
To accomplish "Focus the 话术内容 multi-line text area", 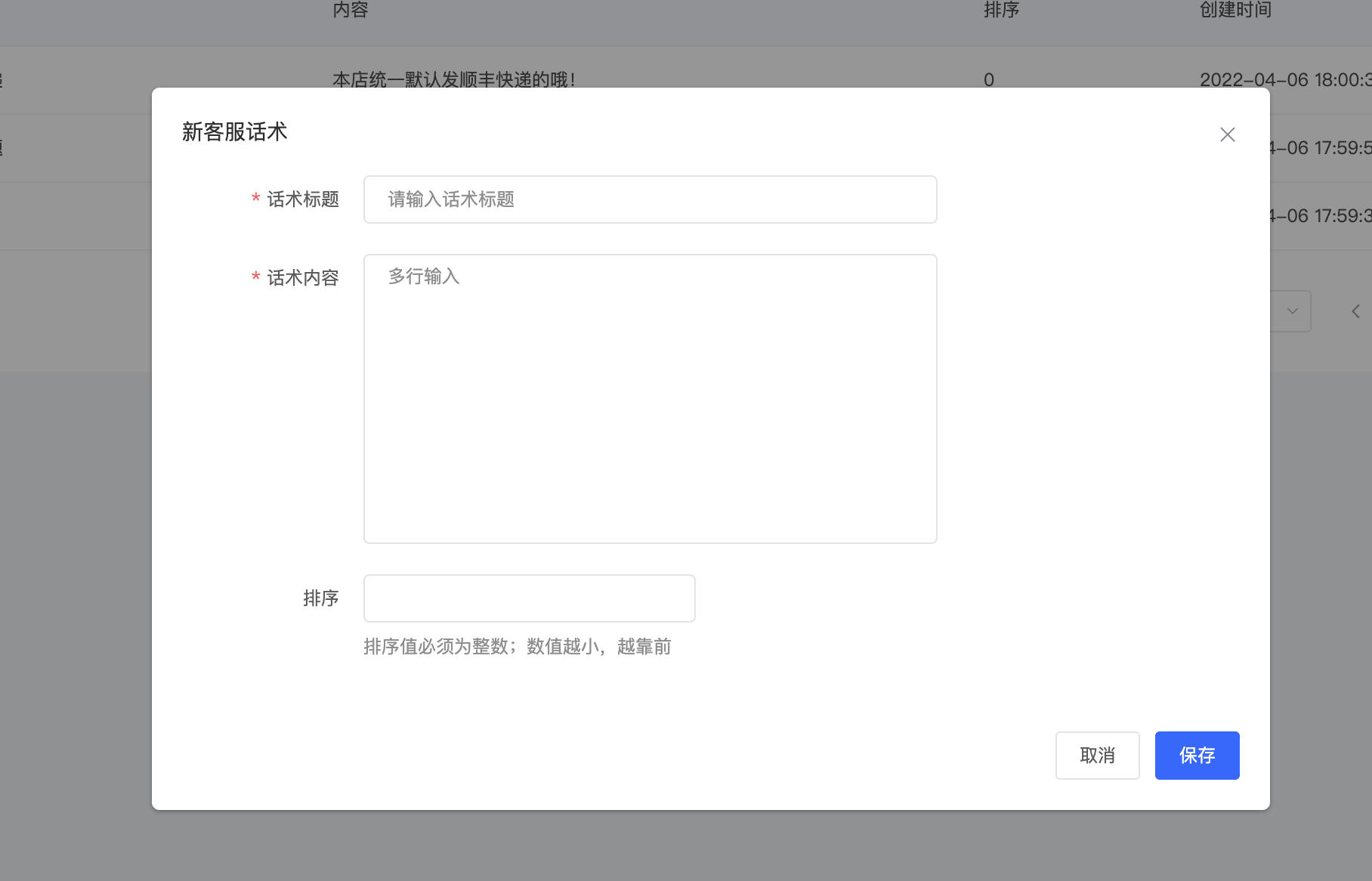I will (650, 399).
